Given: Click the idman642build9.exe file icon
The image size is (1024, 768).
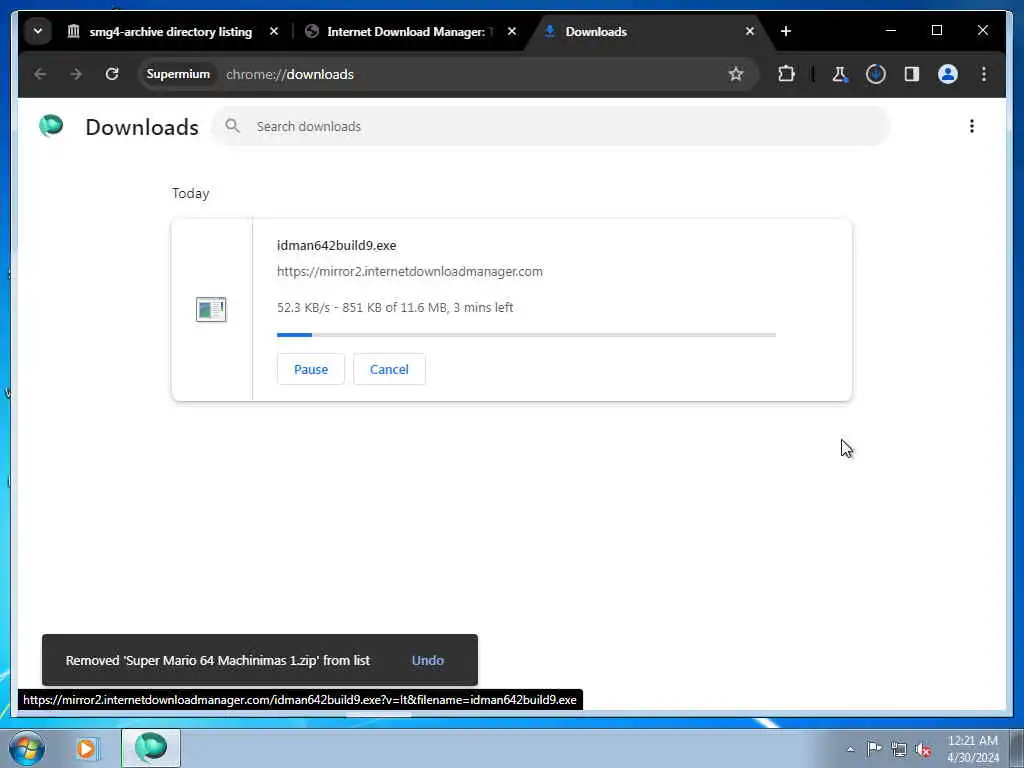Looking at the screenshot, I should coord(211,309).
